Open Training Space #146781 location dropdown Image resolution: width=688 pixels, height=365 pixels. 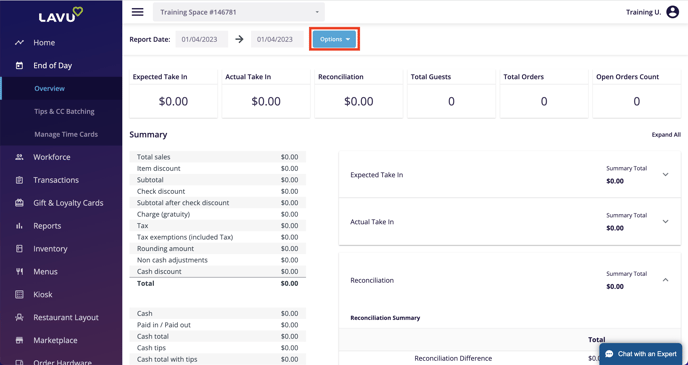pos(239,12)
